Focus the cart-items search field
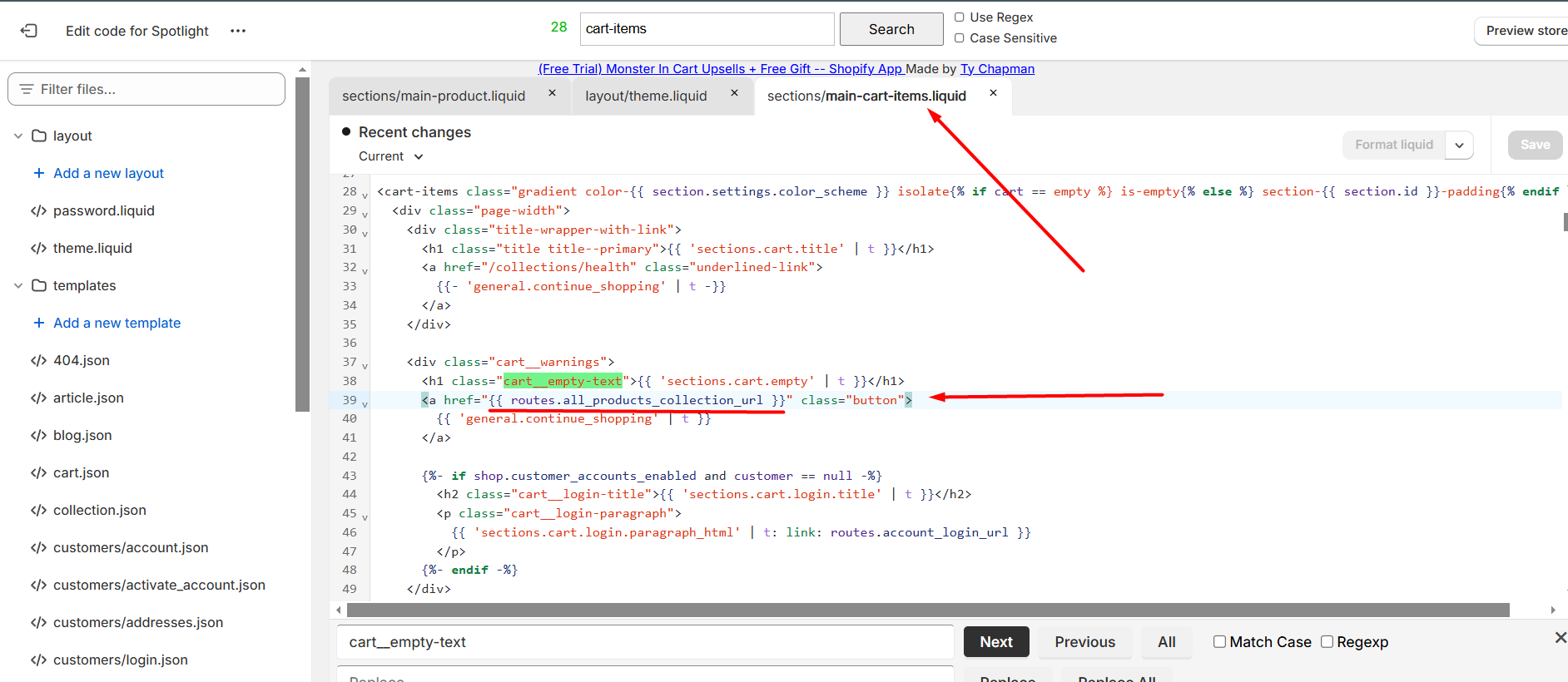Screen dimensions: 1568x682 point(707,29)
